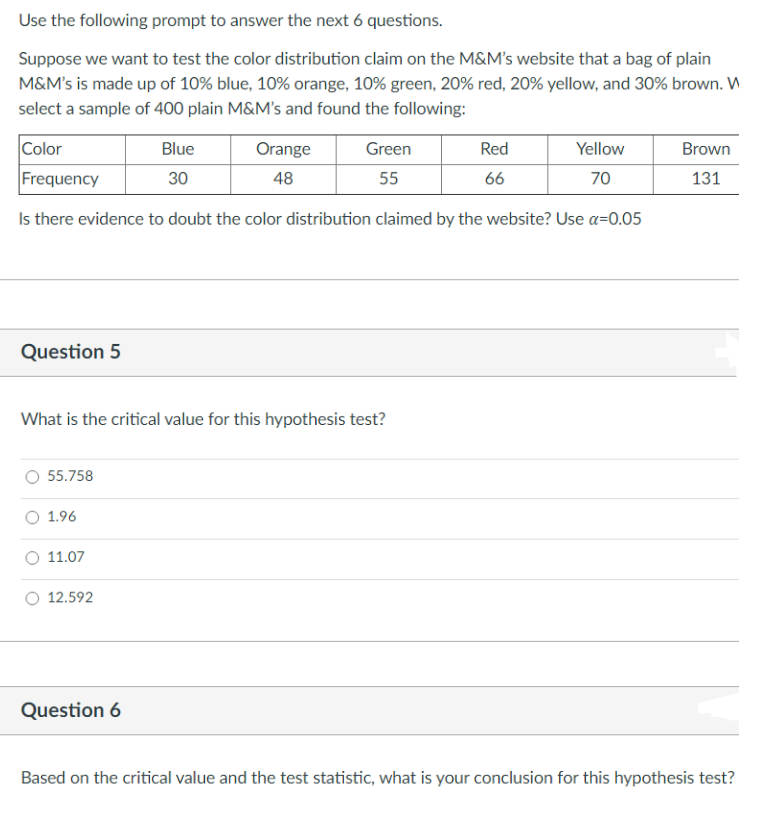Select the 12.592 answer option
The image size is (763, 819).
point(31,597)
